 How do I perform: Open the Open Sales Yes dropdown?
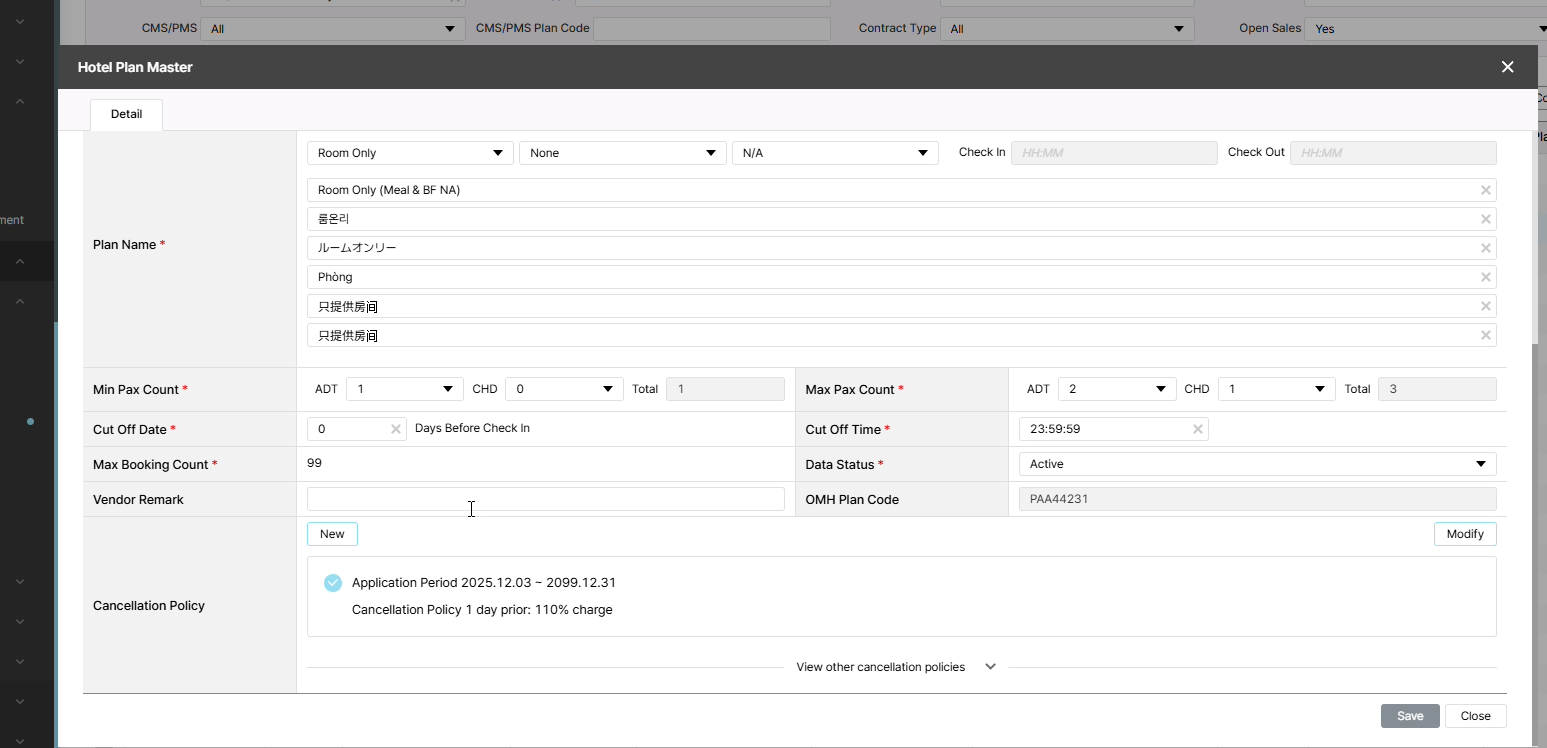click(1425, 29)
